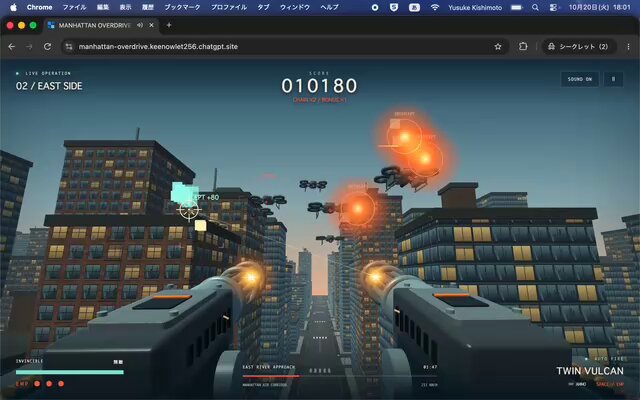The height and width of the screenshot is (400, 640).
Task: Open the 表示 menu
Action: tap(125, 7)
